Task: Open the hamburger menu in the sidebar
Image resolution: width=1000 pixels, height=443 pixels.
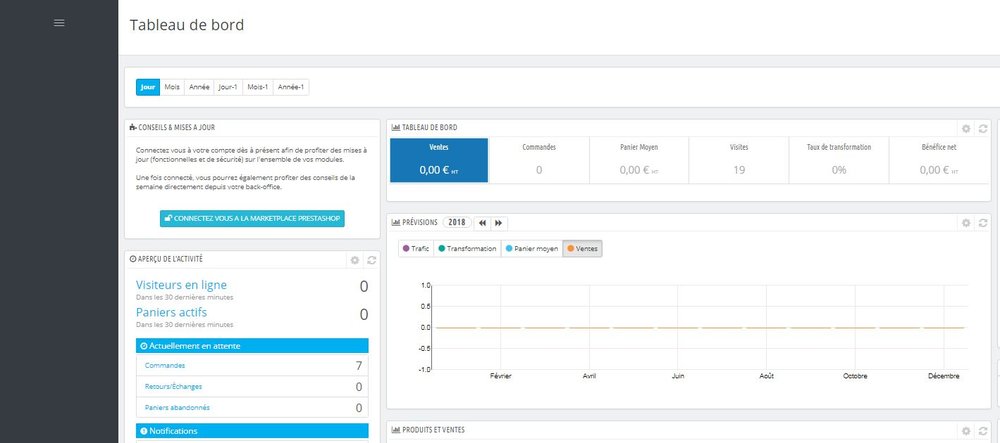Action: (59, 23)
